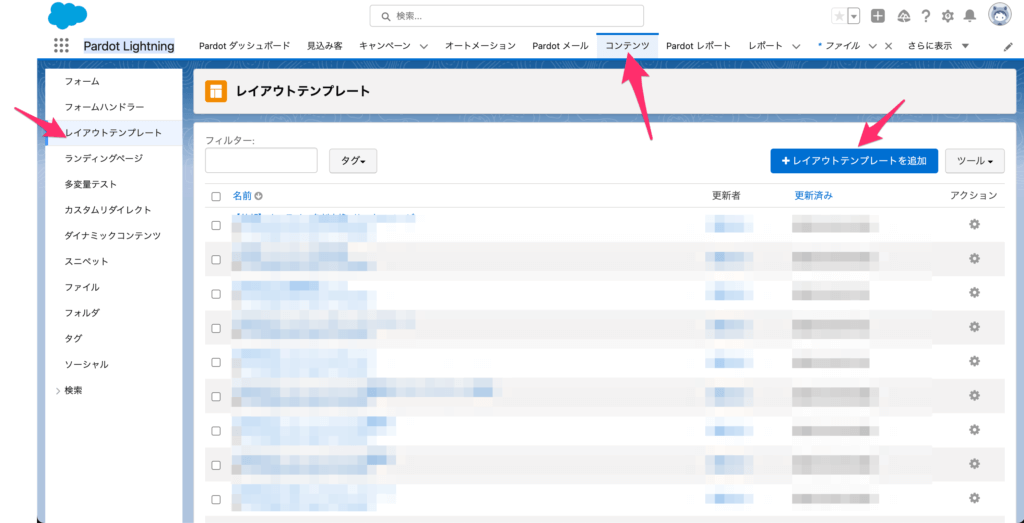The width and height of the screenshot is (1024, 523).
Task: Open the タグ dropdown filter
Action: click(x=352, y=161)
